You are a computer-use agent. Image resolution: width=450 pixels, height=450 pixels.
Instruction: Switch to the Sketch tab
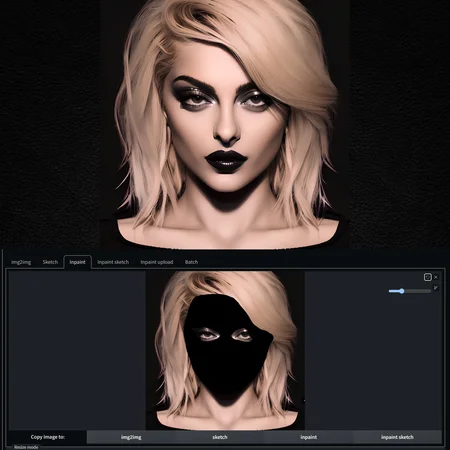pyautogui.click(x=50, y=262)
